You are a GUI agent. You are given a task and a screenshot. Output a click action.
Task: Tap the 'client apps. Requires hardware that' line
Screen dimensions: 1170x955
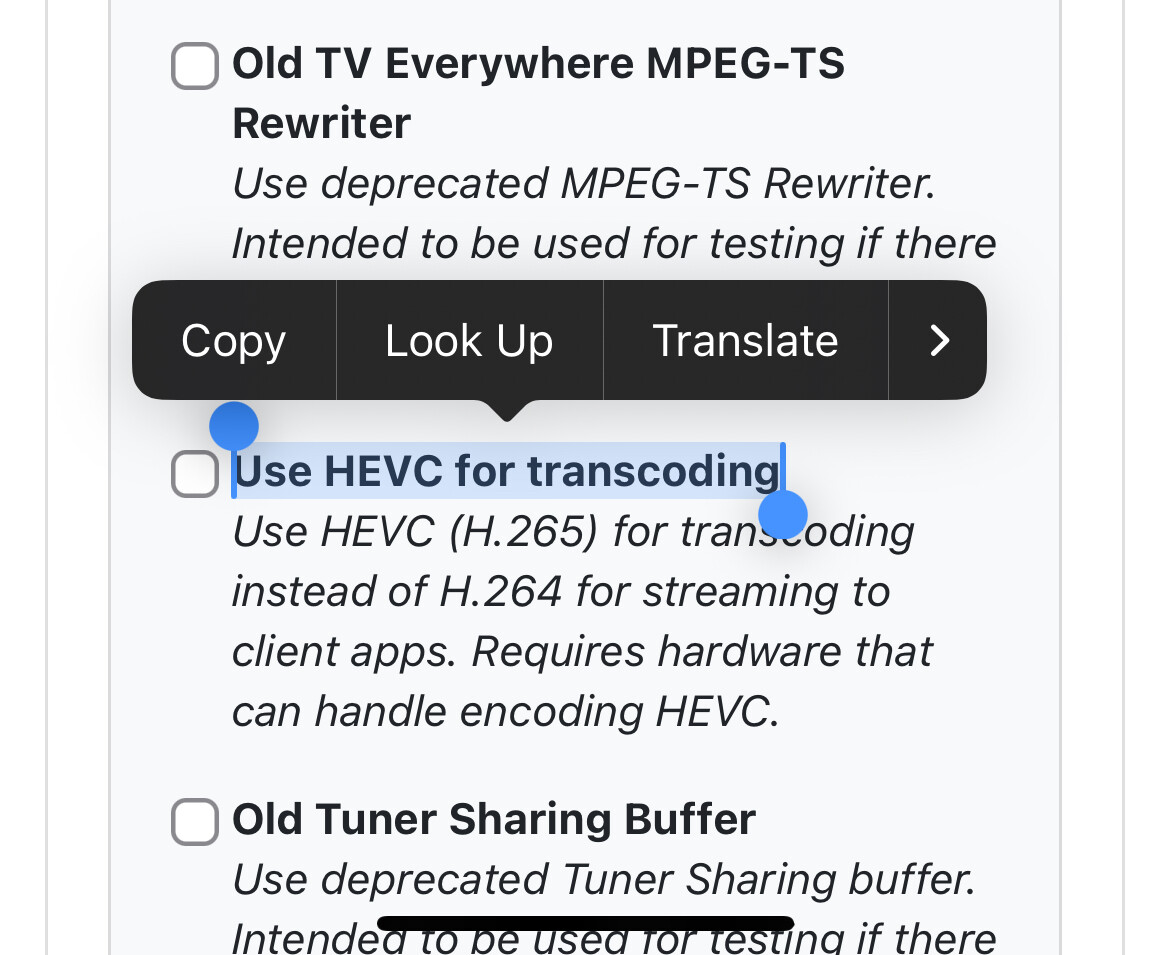tap(582, 652)
